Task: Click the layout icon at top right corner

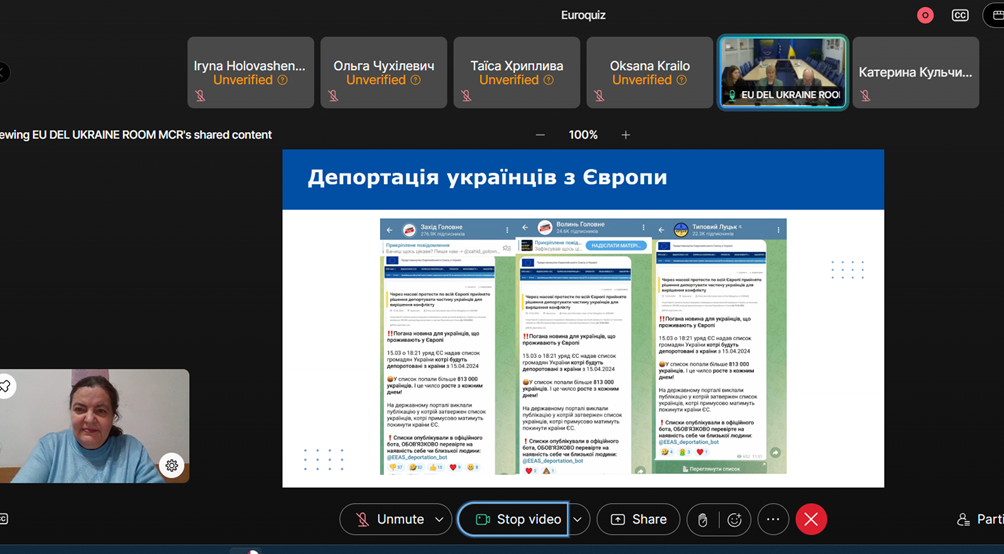Action: [996, 15]
